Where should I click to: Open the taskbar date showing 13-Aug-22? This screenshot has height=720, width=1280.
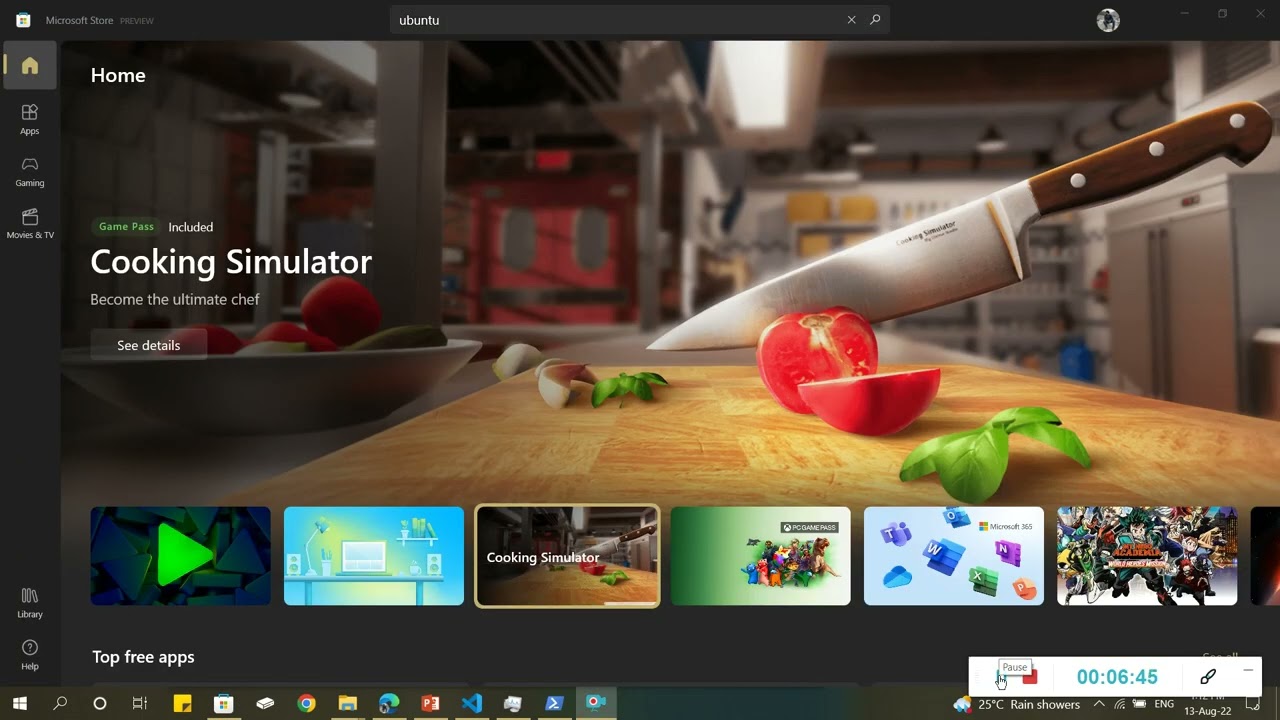coord(1207,711)
